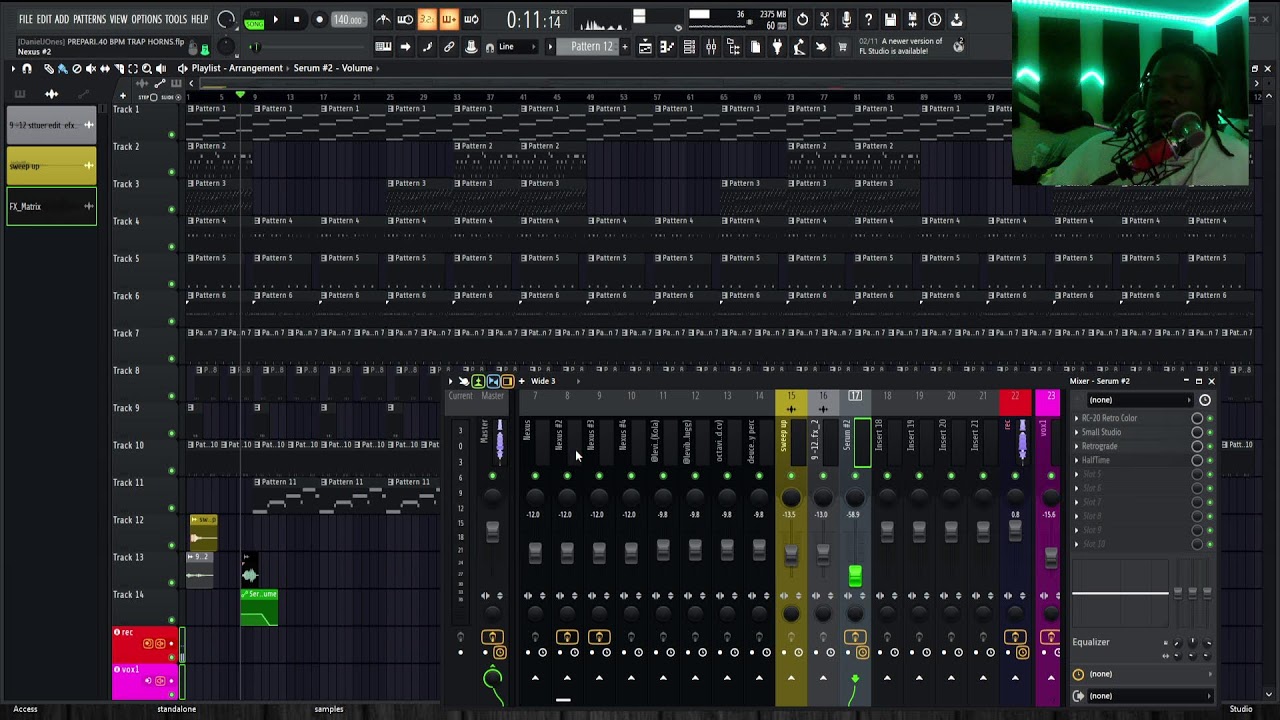
Task: Toggle loop recording icon
Action: [x=471, y=19]
